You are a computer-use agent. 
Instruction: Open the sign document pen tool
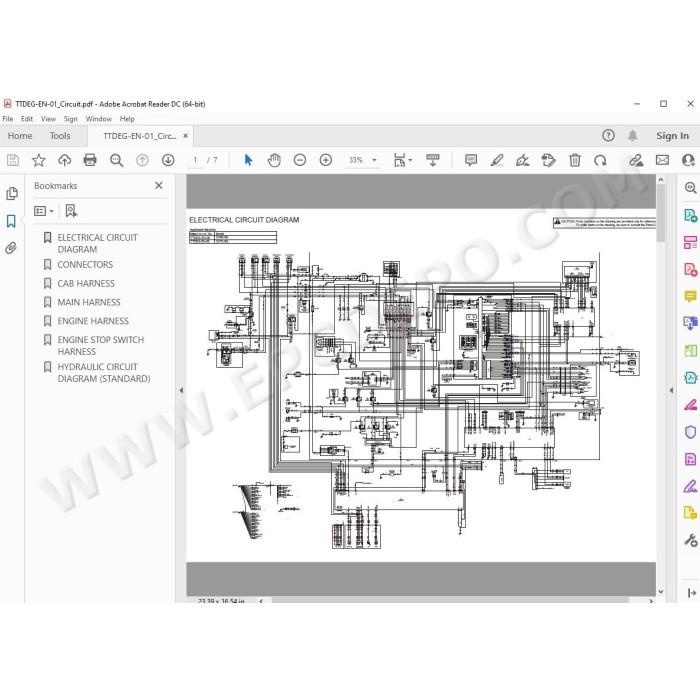[x=522, y=160]
